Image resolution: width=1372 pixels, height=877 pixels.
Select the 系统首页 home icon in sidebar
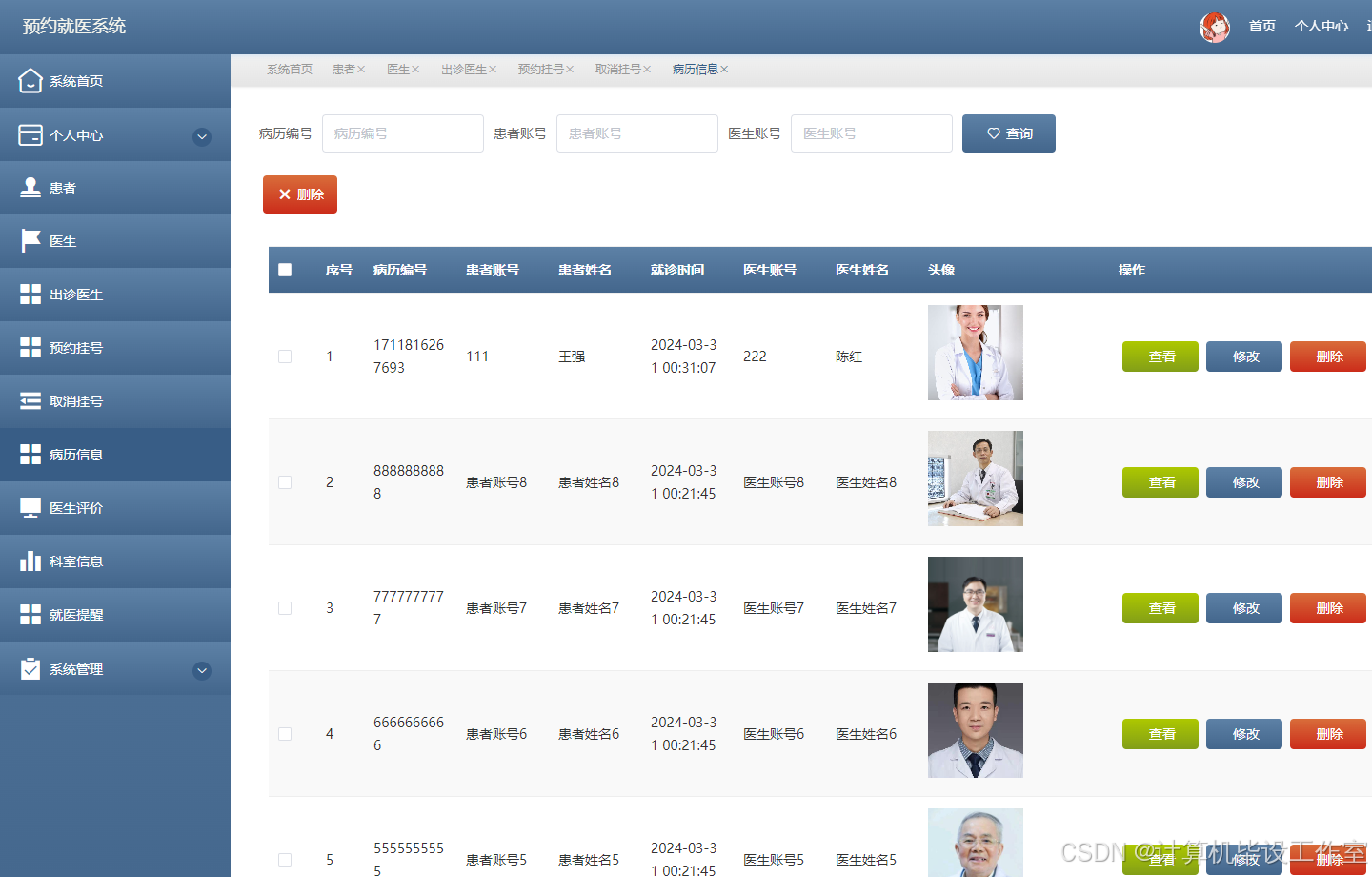(x=29, y=81)
